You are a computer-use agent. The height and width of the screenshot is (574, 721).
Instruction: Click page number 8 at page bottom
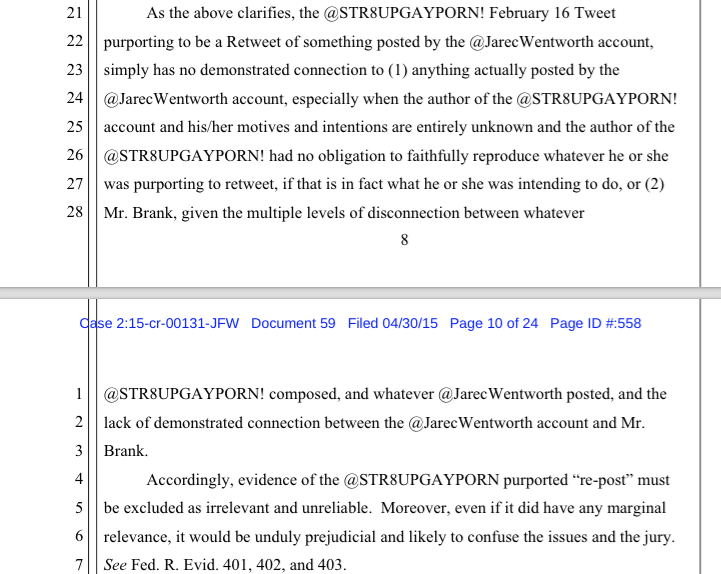pyautogui.click(x=404, y=240)
